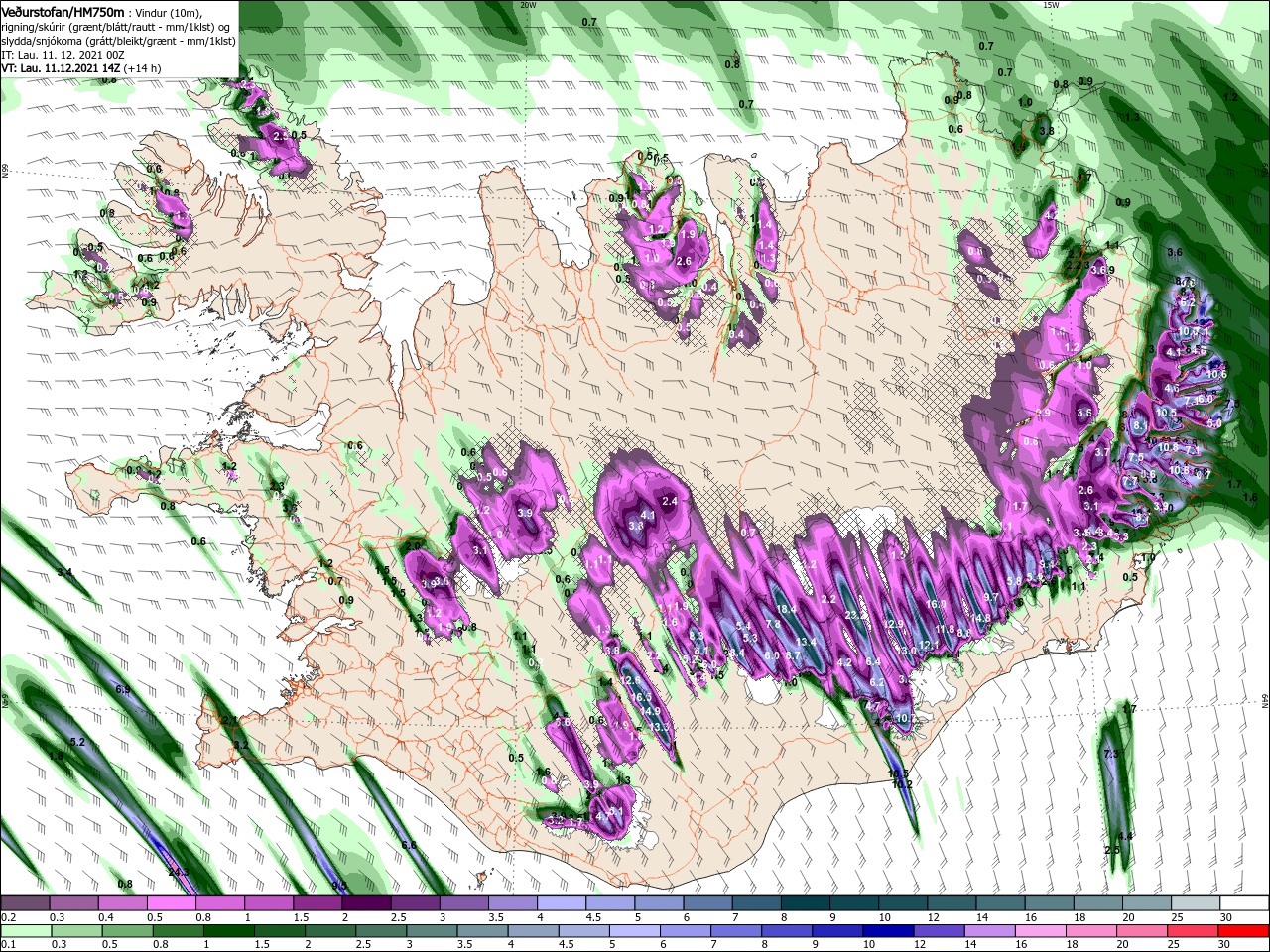This screenshot has height=952, width=1270.
Task: Pick the rain-scale blue swatch at 8
Action: pyautogui.click(x=788, y=931)
